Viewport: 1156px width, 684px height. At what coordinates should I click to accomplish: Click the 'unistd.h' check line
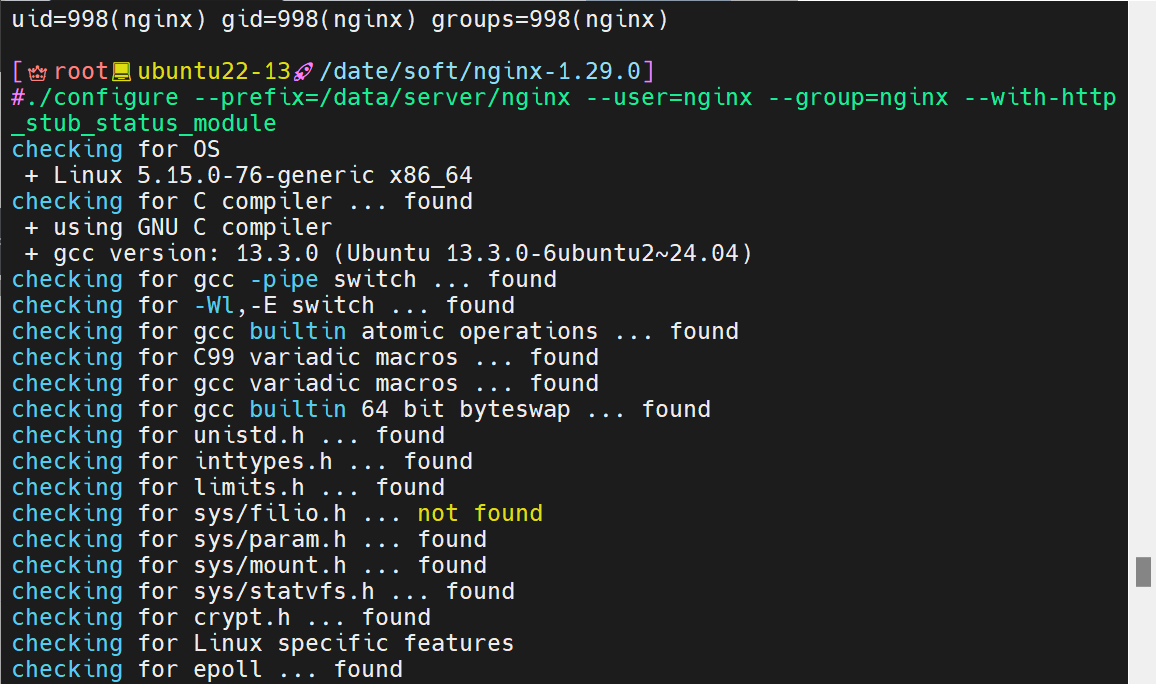click(x=228, y=436)
